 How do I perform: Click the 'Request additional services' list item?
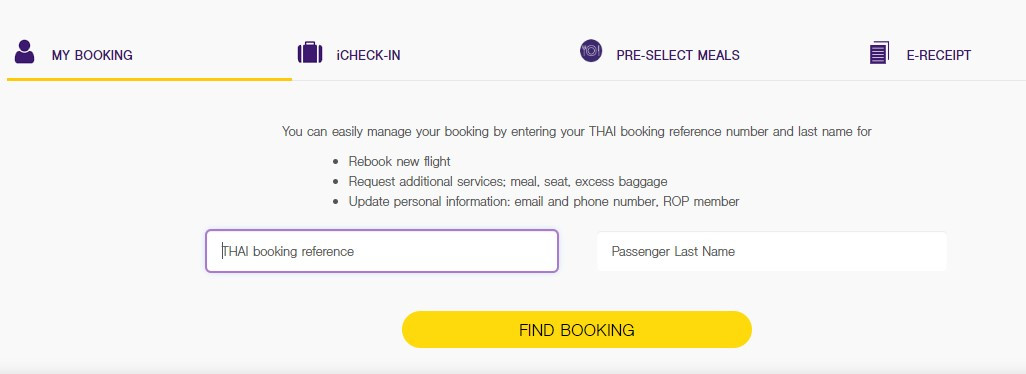(508, 182)
